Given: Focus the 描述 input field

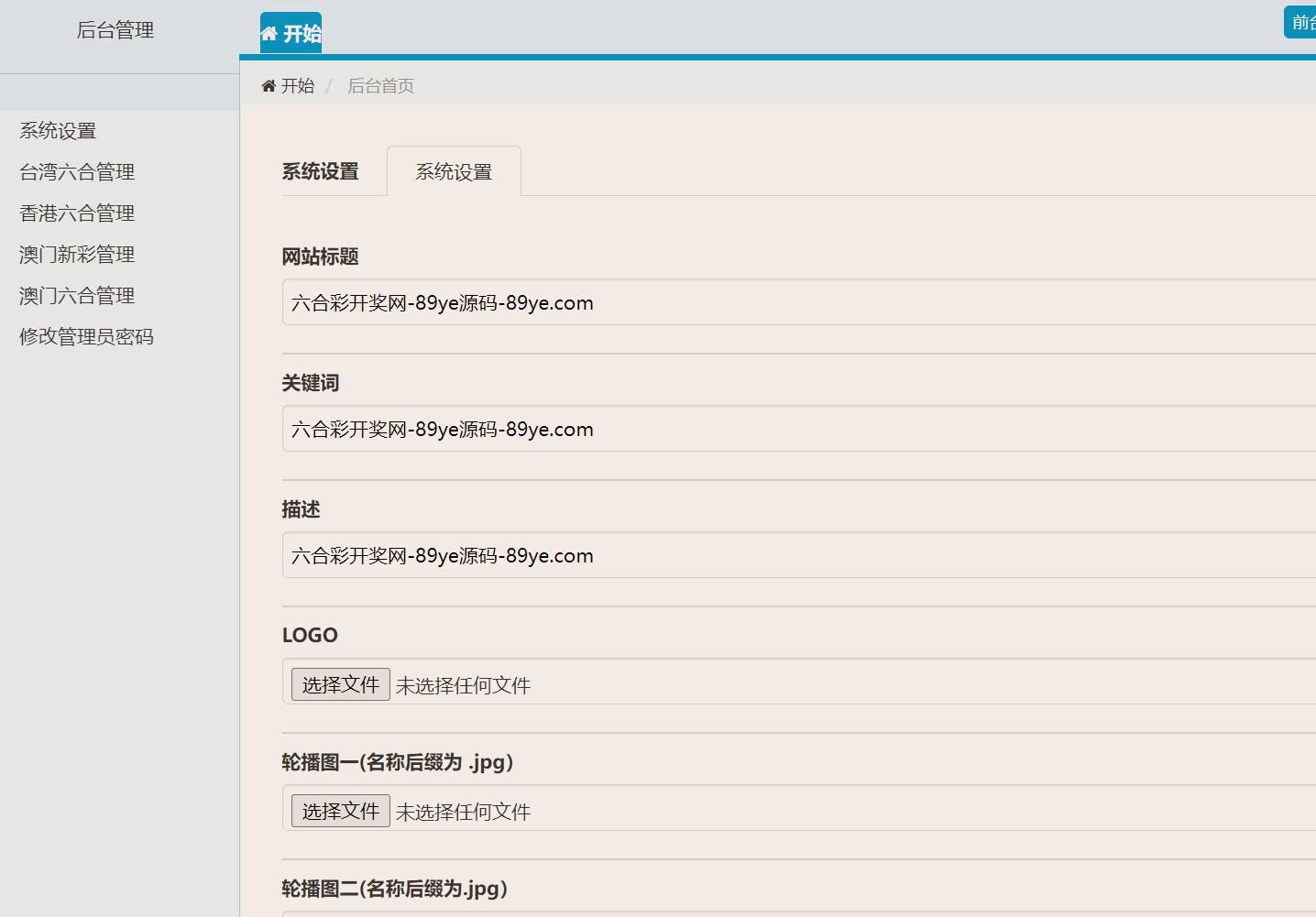Looking at the screenshot, I should 799,555.
